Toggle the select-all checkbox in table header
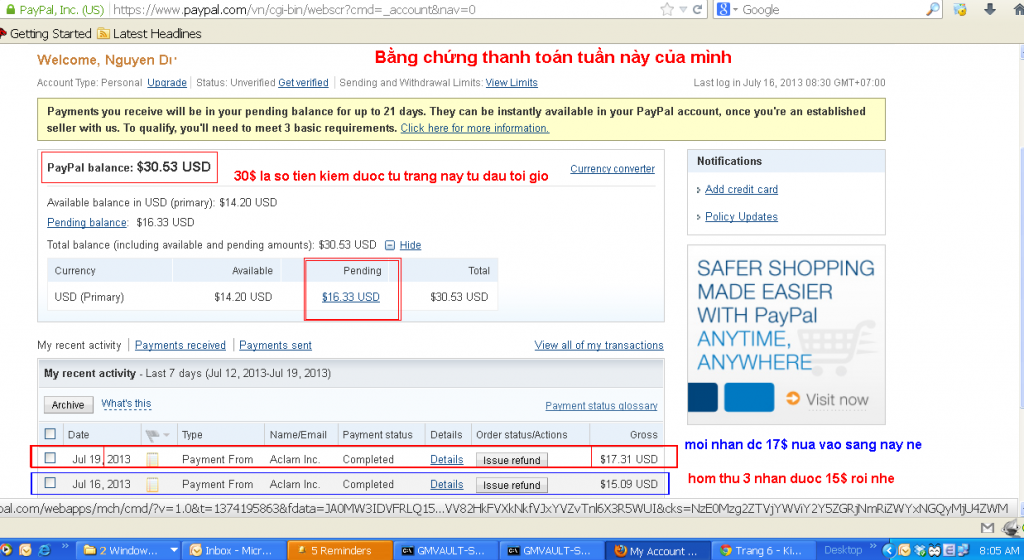The width and height of the screenshot is (1024, 560). point(50,433)
